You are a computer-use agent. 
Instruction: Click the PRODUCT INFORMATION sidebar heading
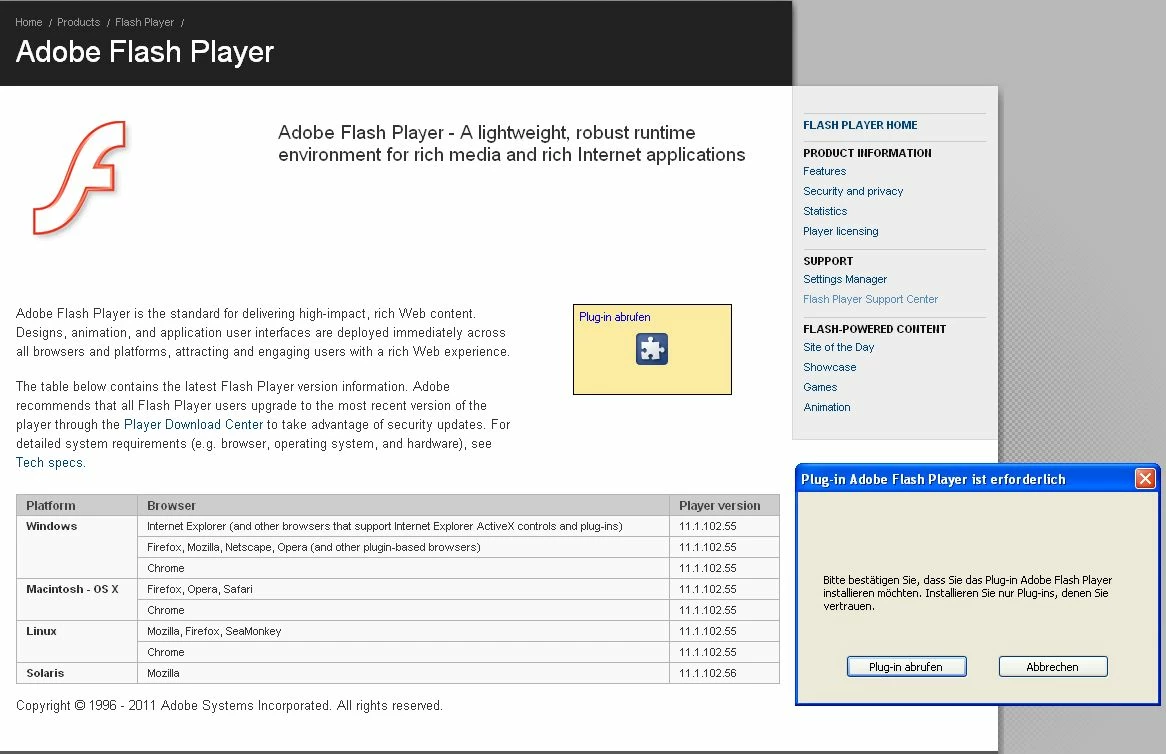867,152
